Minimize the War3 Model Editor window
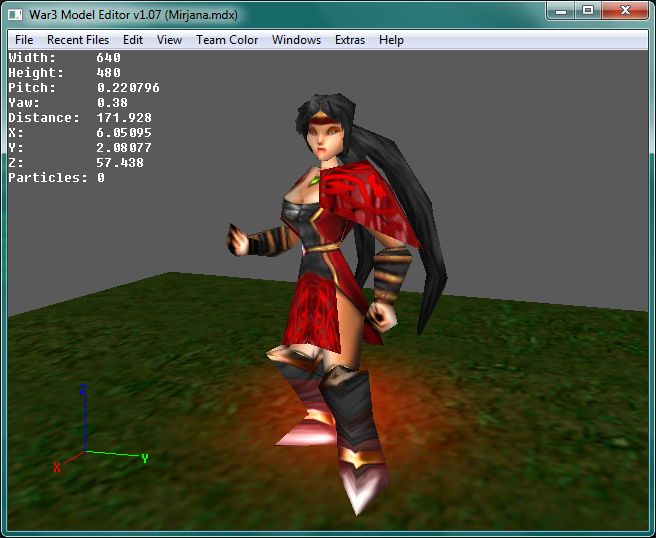The height and width of the screenshot is (538, 656). click(561, 11)
